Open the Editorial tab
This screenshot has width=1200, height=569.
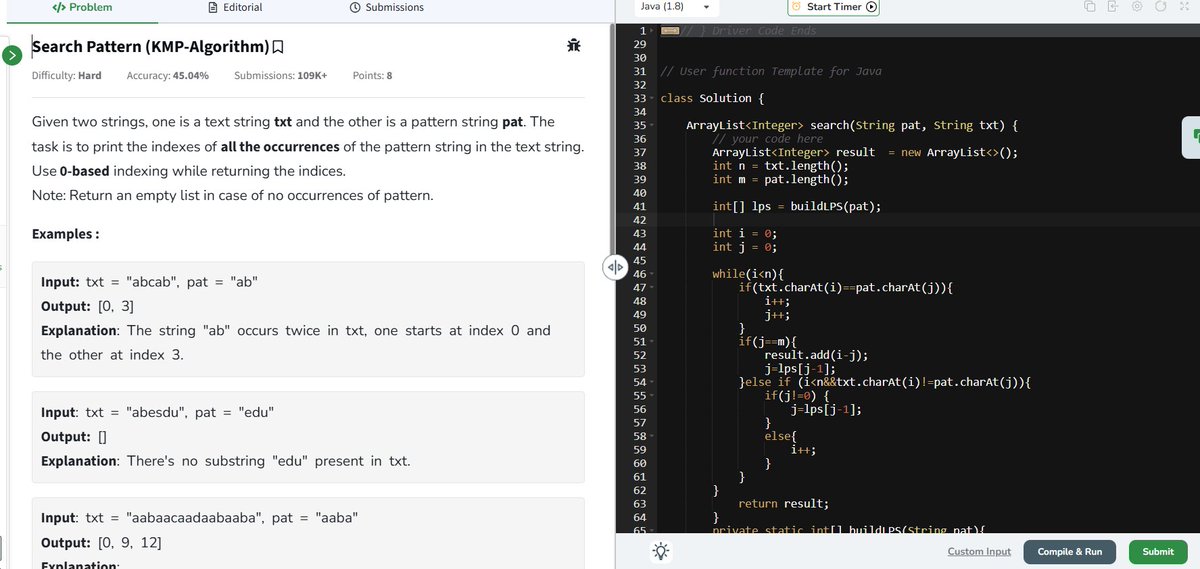coord(235,8)
